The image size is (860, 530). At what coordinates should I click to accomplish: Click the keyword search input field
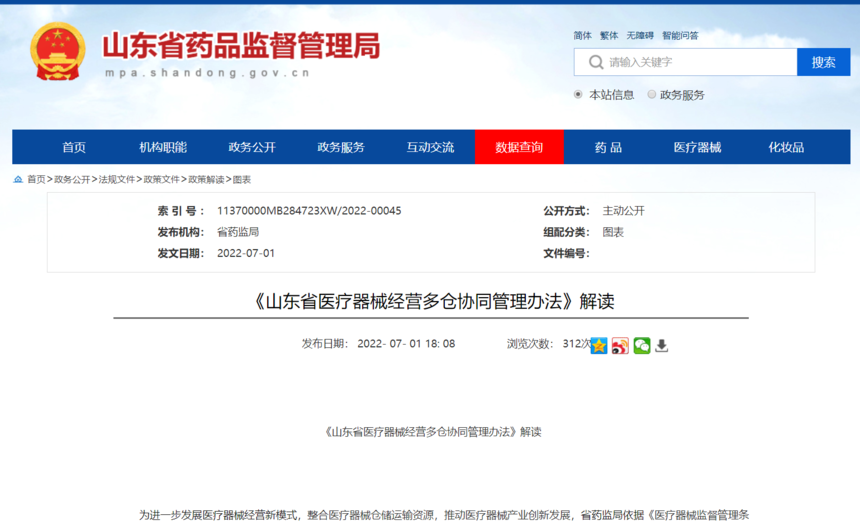(x=686, y=62)
